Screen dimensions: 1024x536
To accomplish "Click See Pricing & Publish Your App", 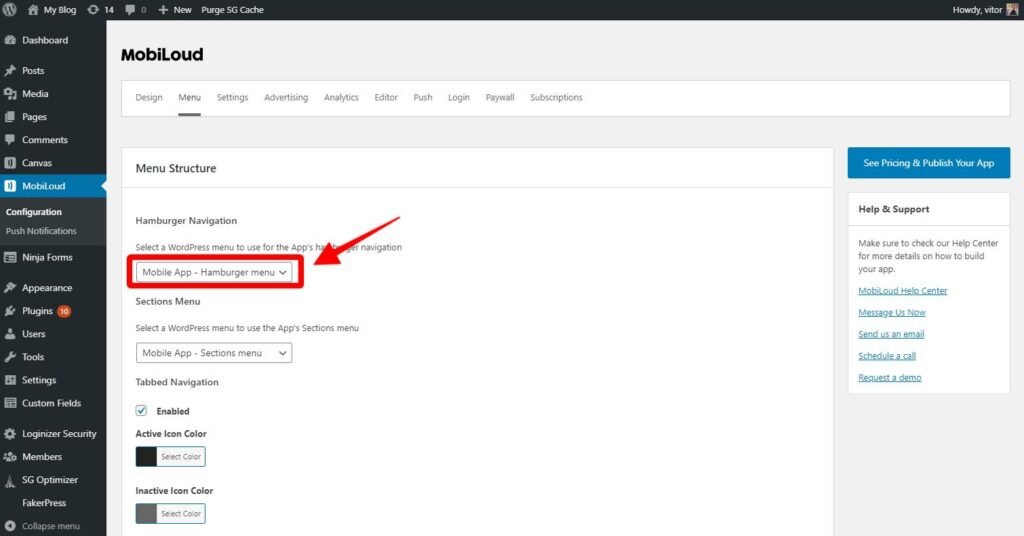I will 929,163.
